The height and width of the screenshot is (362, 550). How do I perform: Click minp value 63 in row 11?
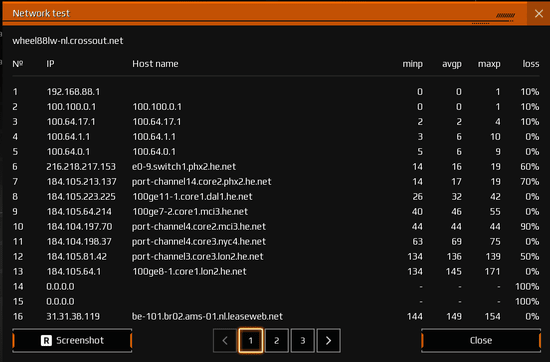coord(418,242)
